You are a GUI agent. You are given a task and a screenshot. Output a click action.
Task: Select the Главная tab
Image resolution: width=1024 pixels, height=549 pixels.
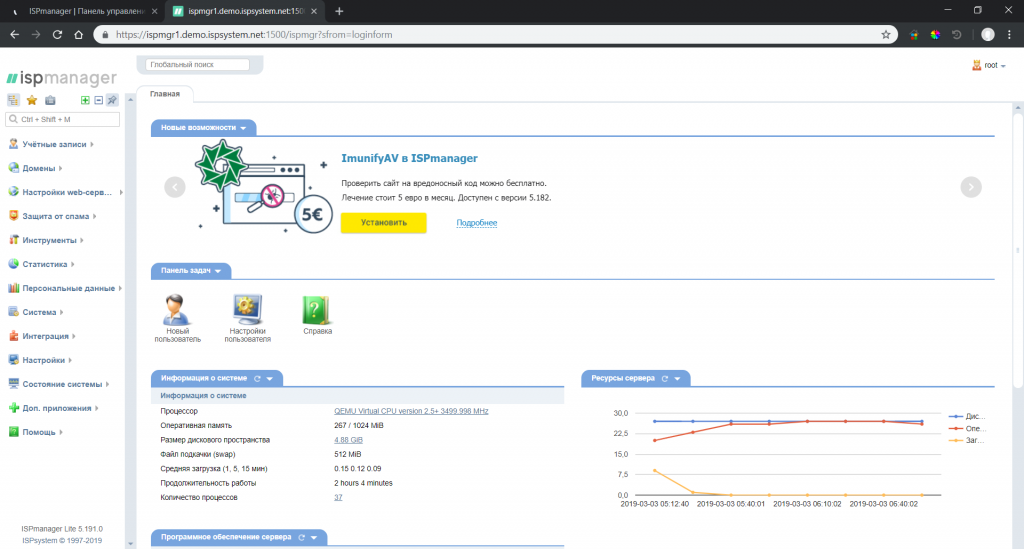point(165,94)
